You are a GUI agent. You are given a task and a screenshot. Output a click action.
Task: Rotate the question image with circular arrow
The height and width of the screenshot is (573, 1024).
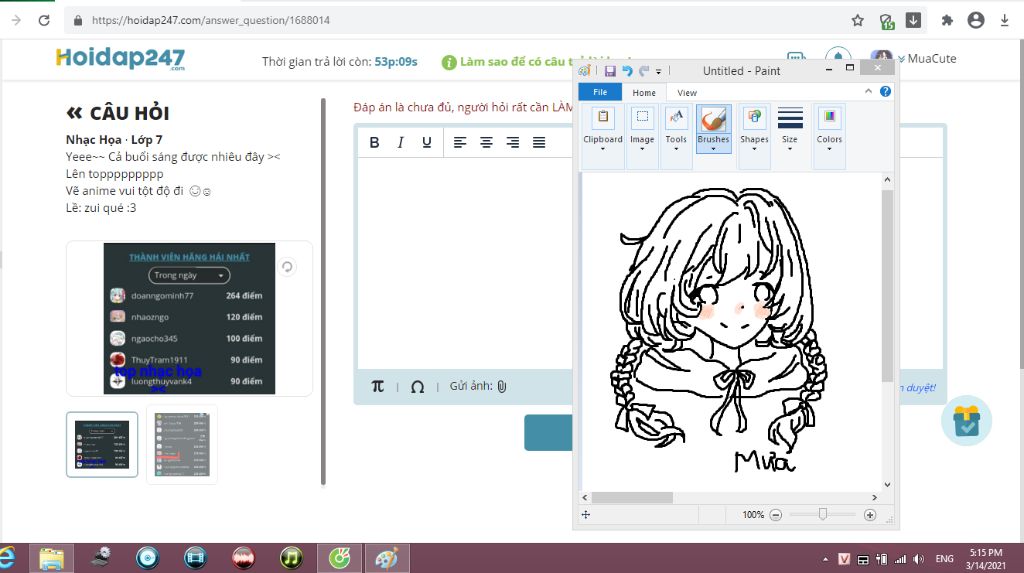[x=287, y=267]
